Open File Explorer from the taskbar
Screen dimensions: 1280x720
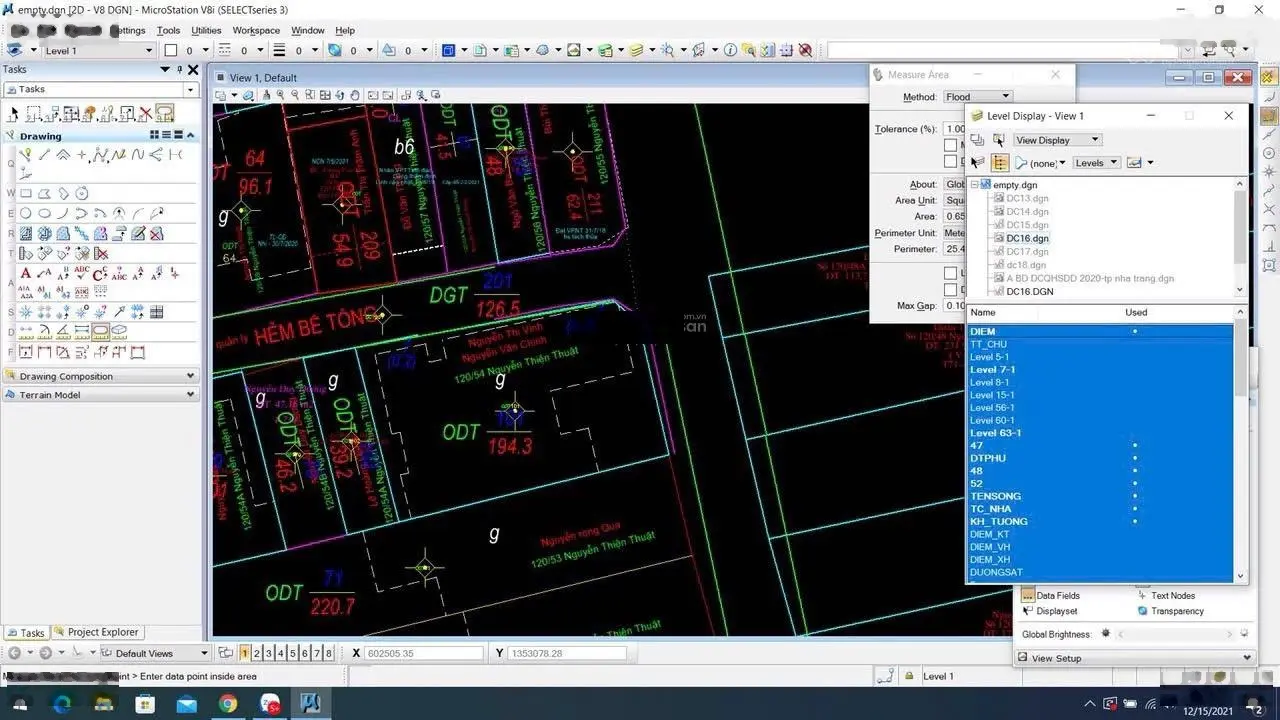point(103,704)
